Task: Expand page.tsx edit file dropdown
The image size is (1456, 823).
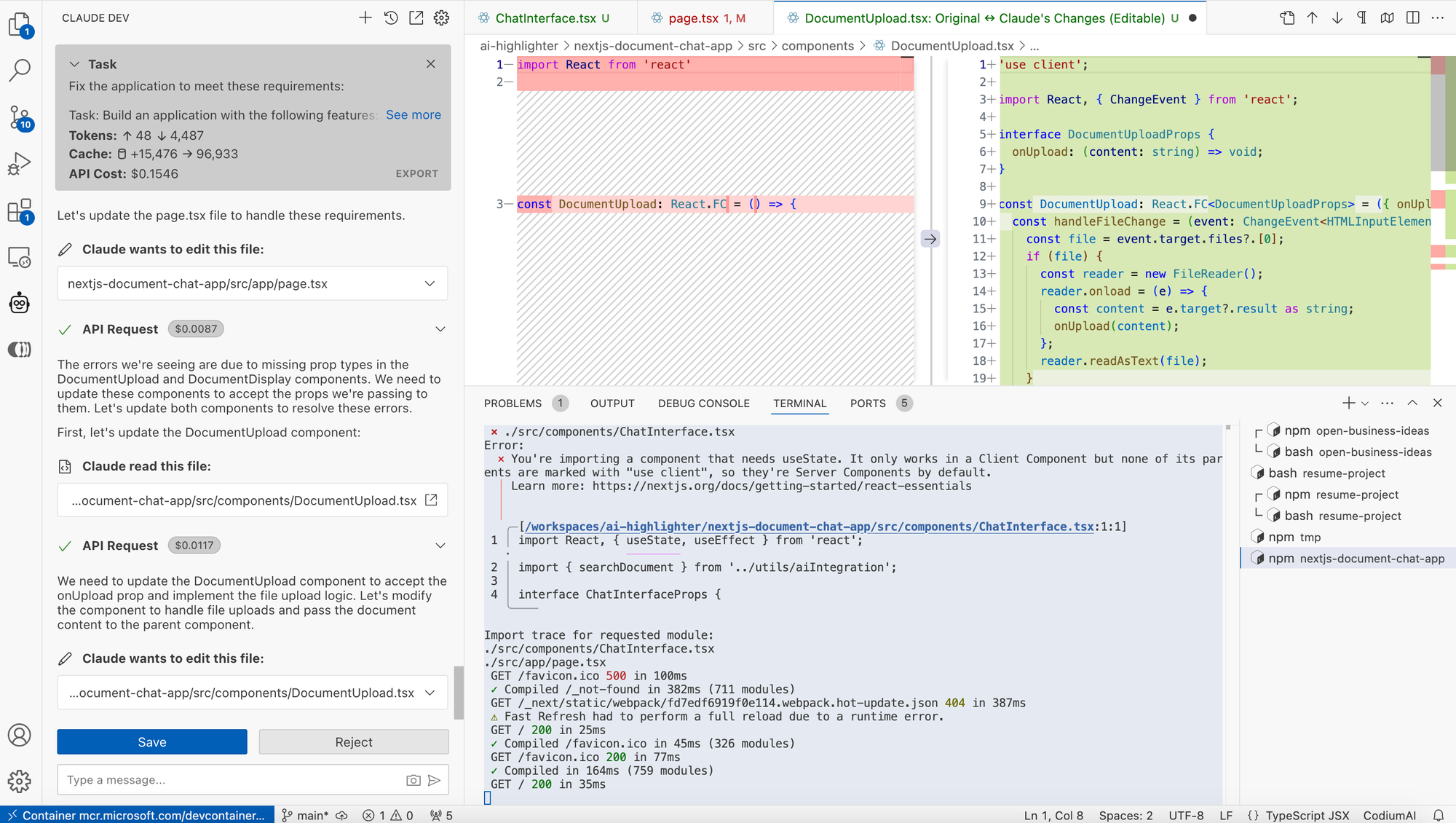Action: coord(430,284)
